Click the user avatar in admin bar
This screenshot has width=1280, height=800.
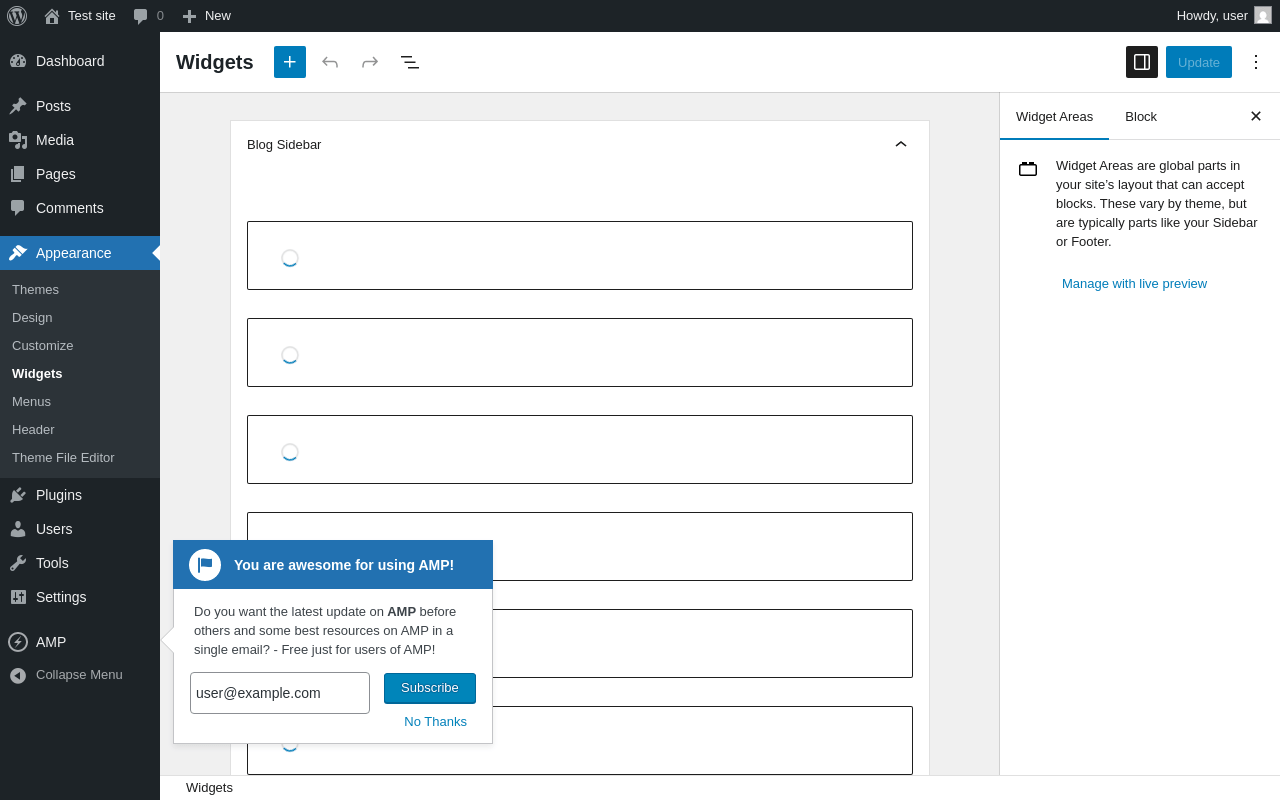(1263, 16)
